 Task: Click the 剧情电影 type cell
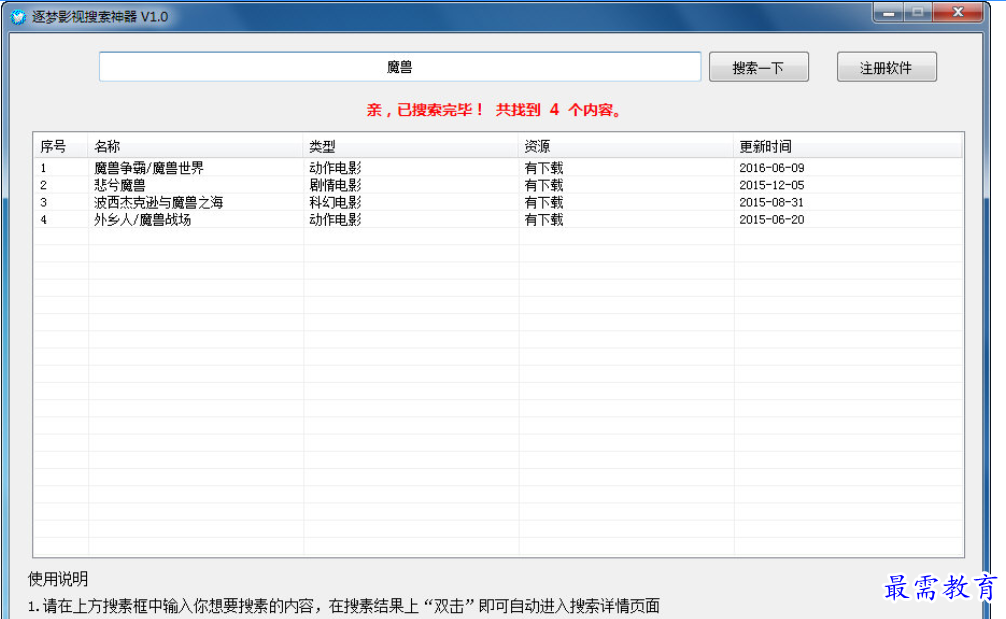(335, 185)
